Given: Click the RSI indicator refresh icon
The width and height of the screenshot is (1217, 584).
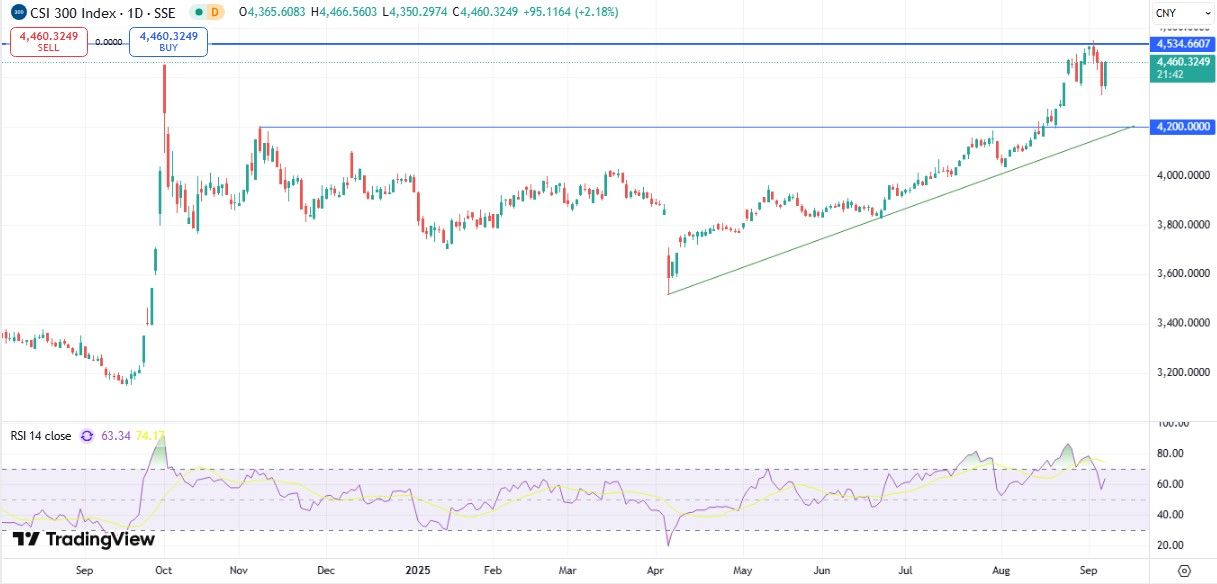Looking at the screenshot, I should coord(87,436).
